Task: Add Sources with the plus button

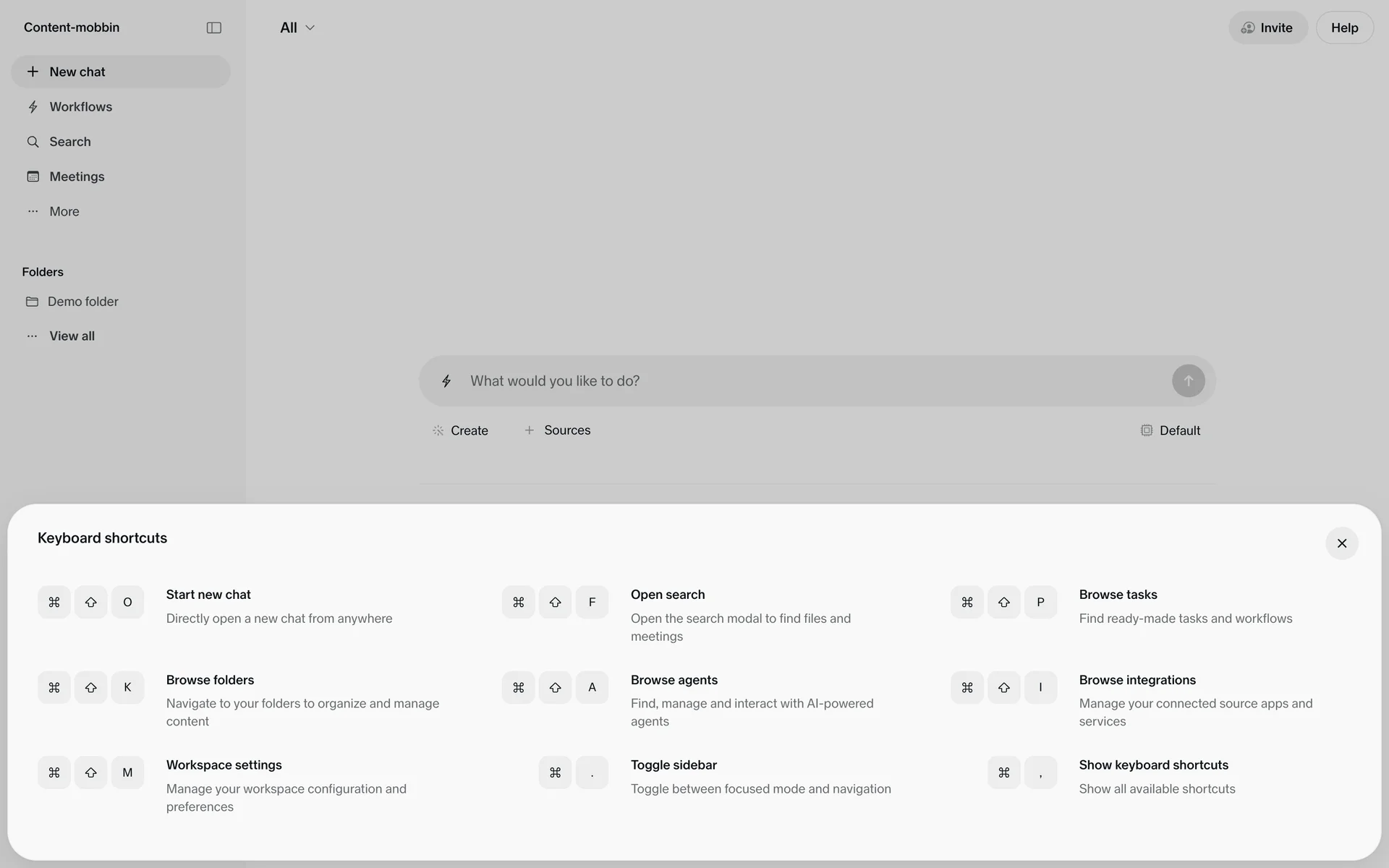Action: [557, 430]
